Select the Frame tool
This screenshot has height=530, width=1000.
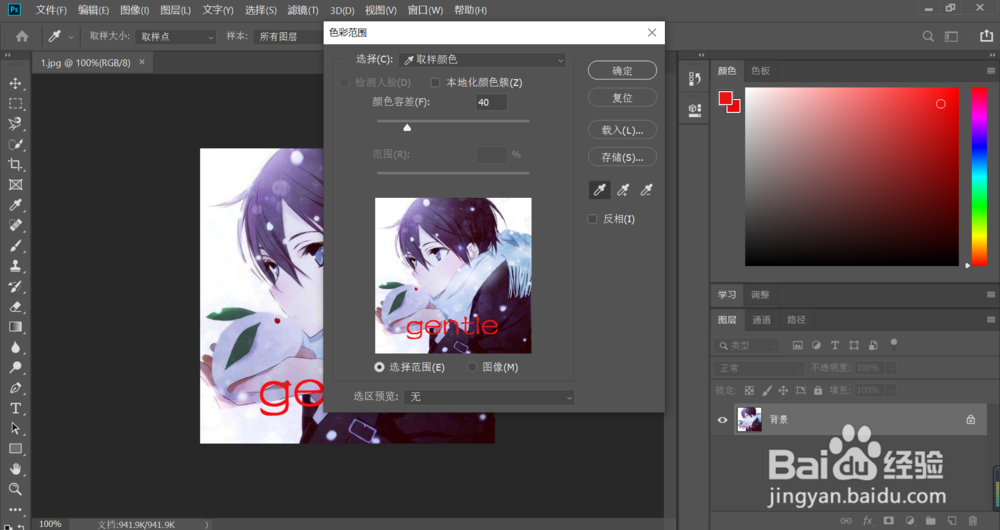click(15, 185)
